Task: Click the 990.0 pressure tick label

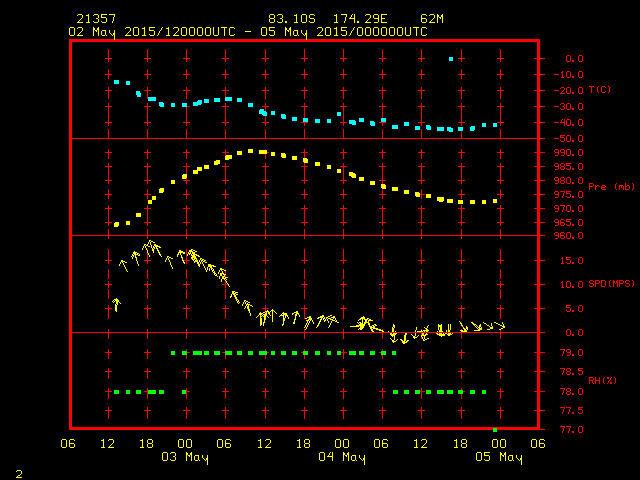Action: [568, 153]
